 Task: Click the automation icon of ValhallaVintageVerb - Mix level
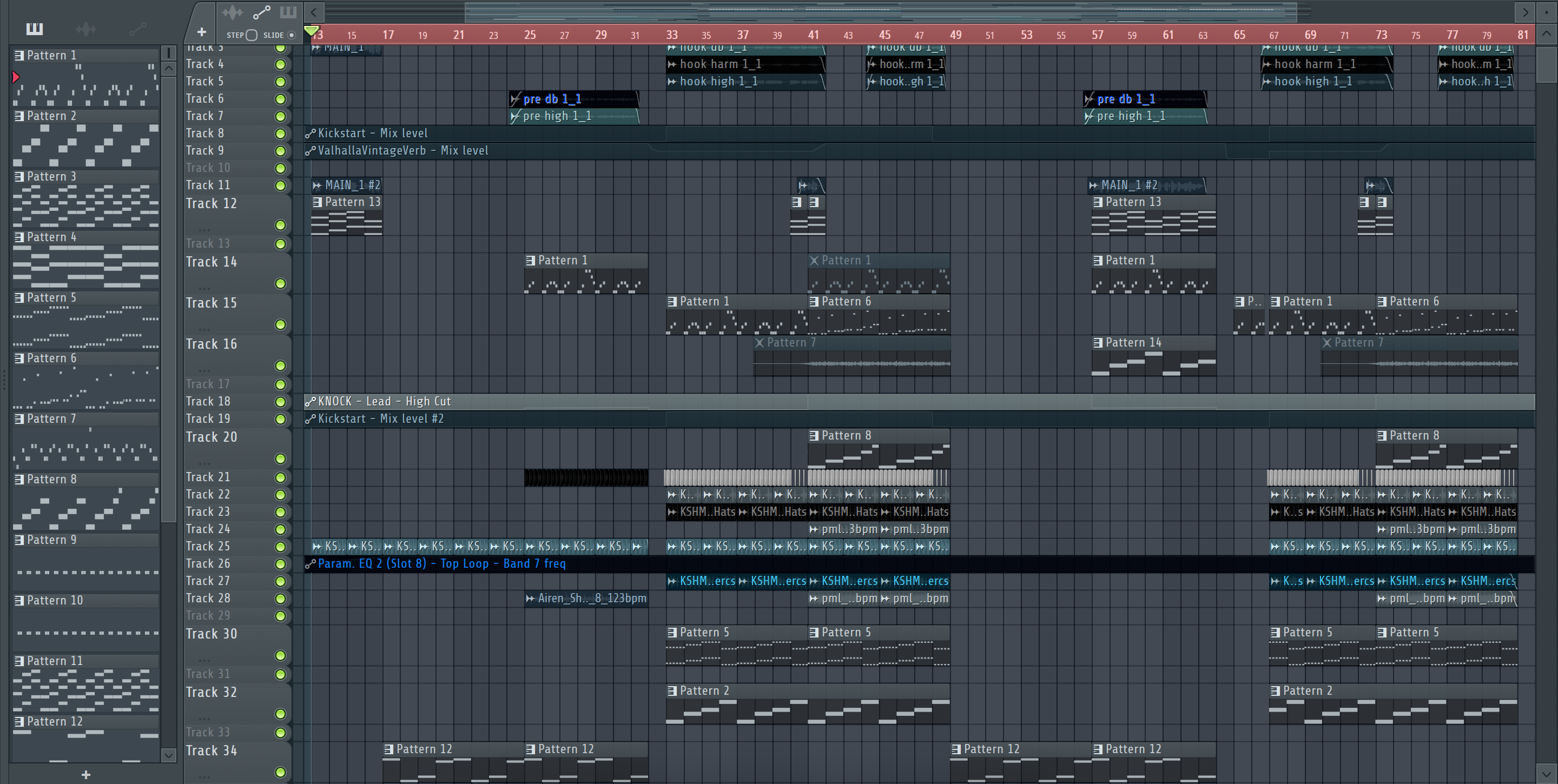point(311,150)
